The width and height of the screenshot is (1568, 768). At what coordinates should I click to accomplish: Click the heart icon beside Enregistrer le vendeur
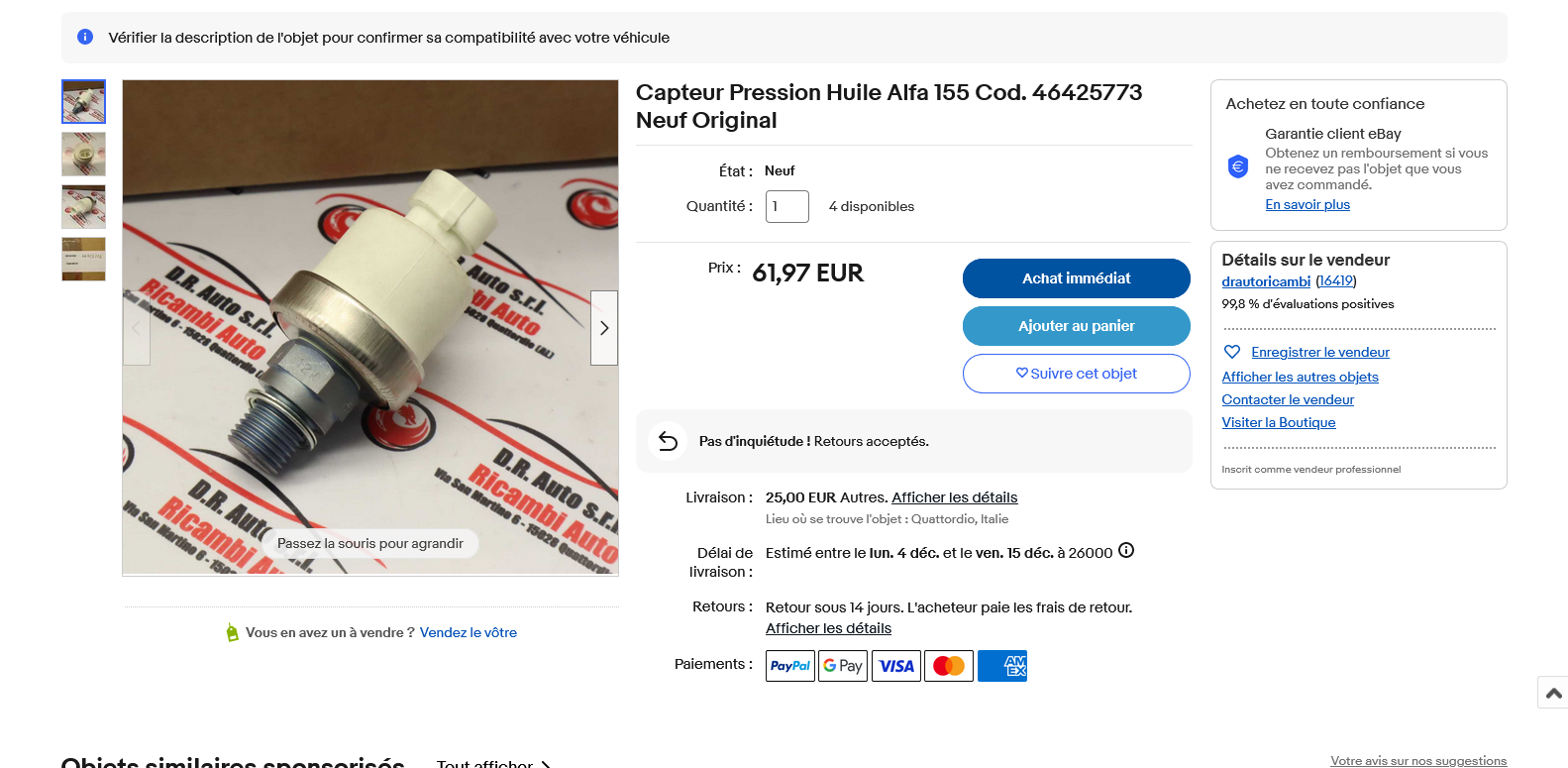click(1232, 352)
